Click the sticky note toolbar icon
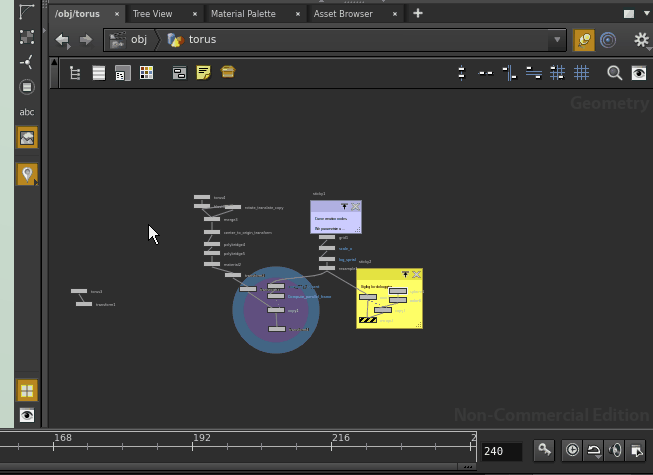The height and width of the screenshot is (475, 653). (x=204, y=73)
